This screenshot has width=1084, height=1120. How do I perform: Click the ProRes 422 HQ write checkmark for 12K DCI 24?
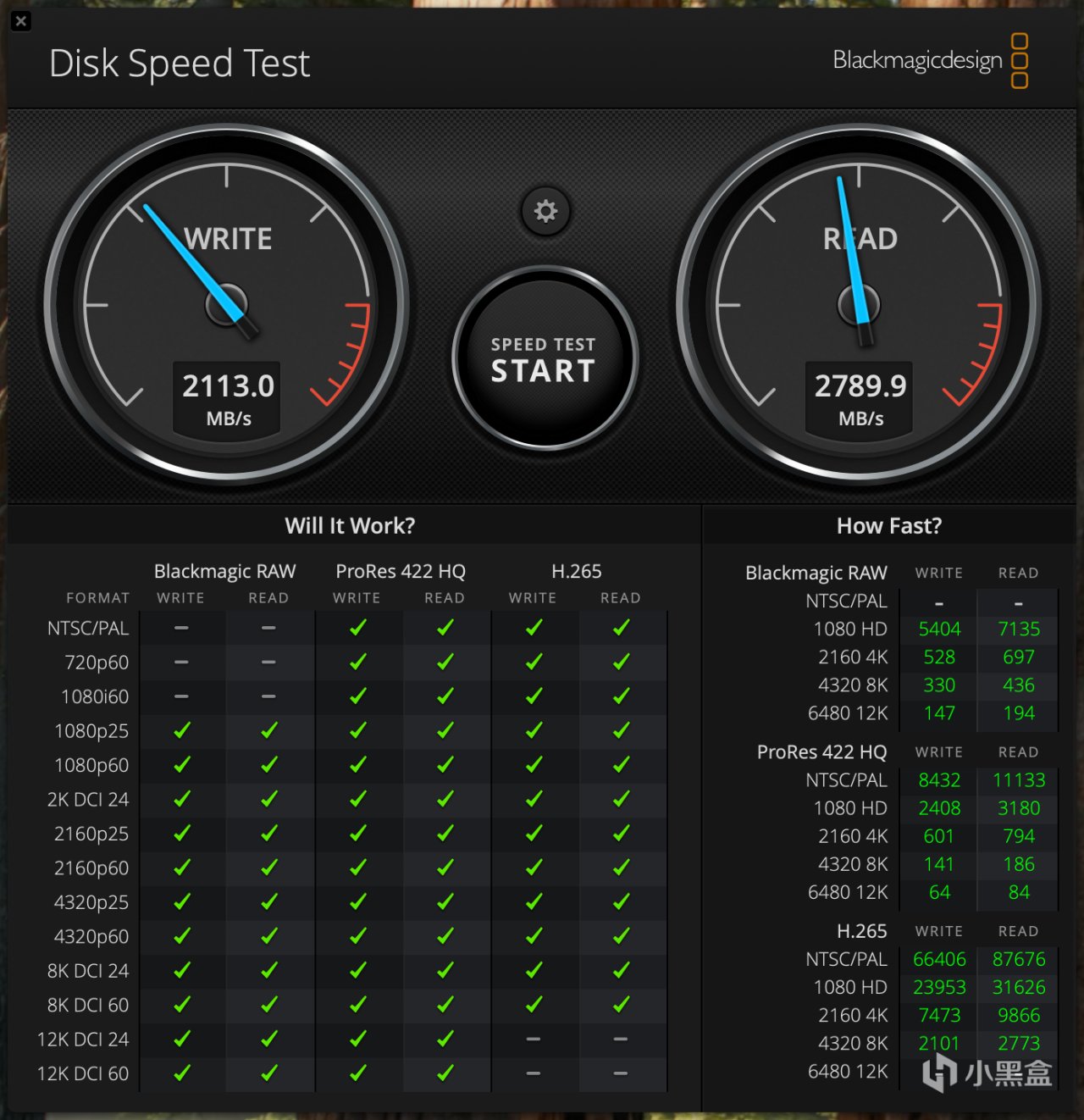(357, 1039)
